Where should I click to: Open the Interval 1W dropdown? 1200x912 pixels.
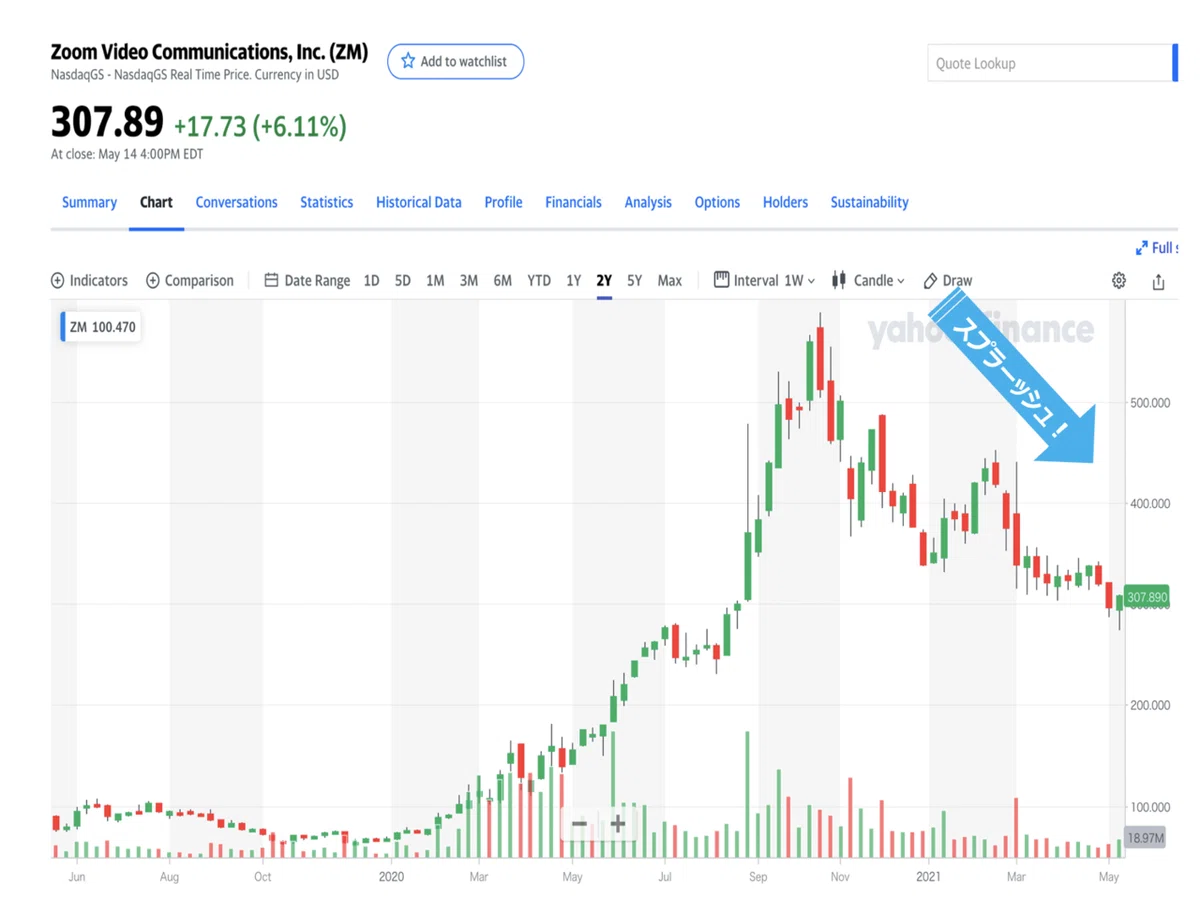pyautogui.click(x=765, y=281)
